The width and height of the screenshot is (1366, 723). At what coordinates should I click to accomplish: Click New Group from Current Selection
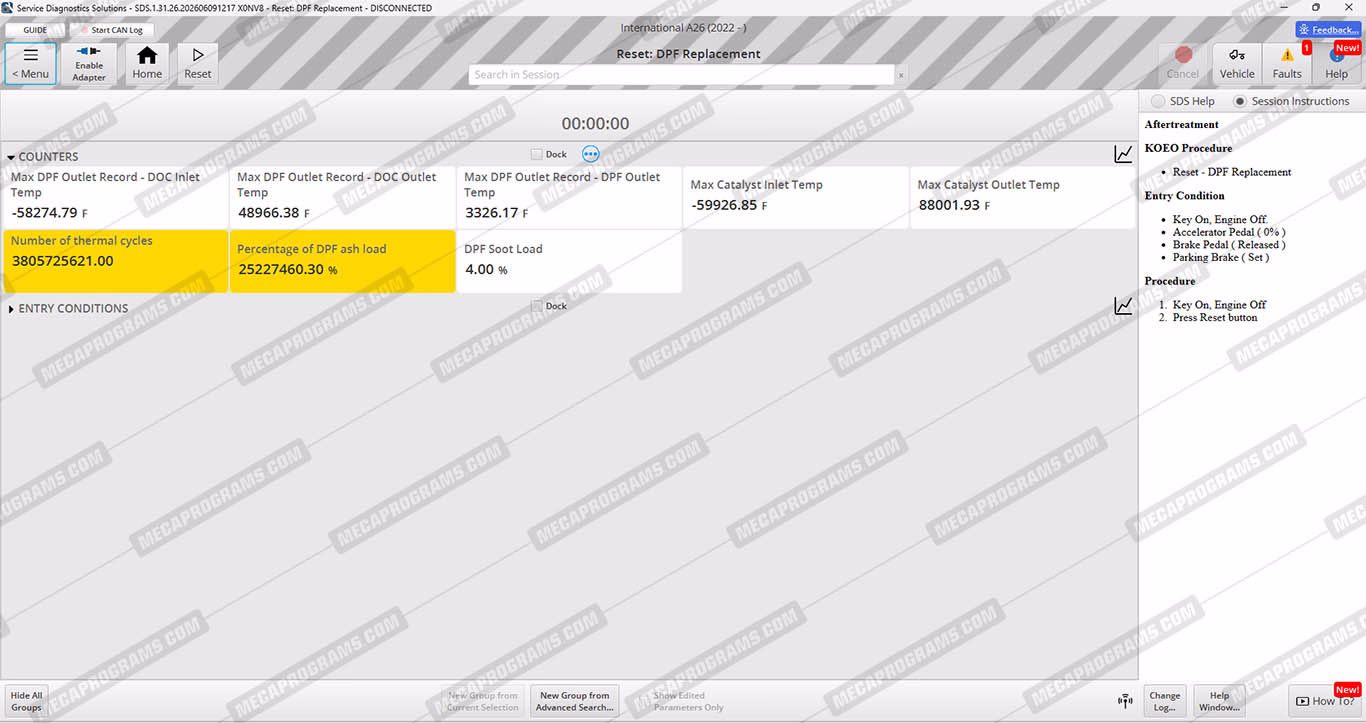tap(483, 701)
